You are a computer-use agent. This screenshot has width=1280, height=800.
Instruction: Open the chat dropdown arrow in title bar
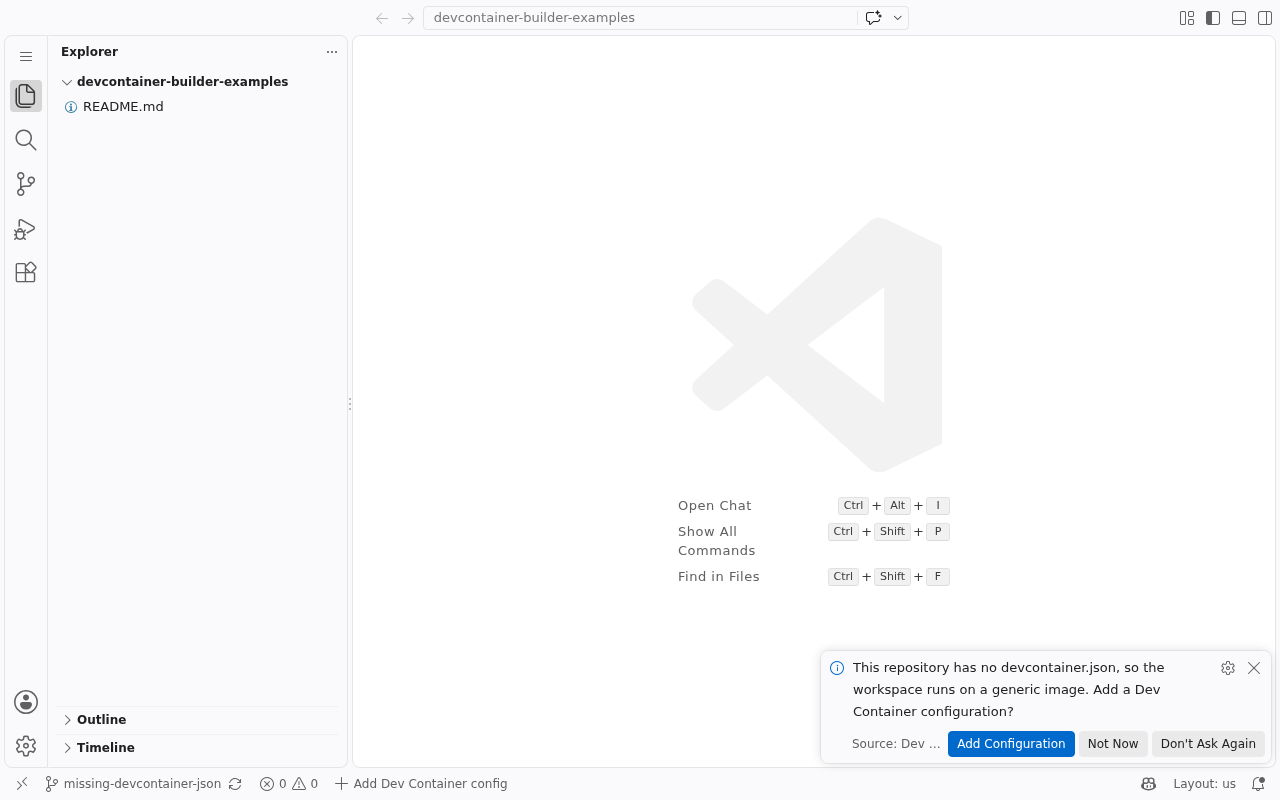pyautogui.click(x=898, y=18)
